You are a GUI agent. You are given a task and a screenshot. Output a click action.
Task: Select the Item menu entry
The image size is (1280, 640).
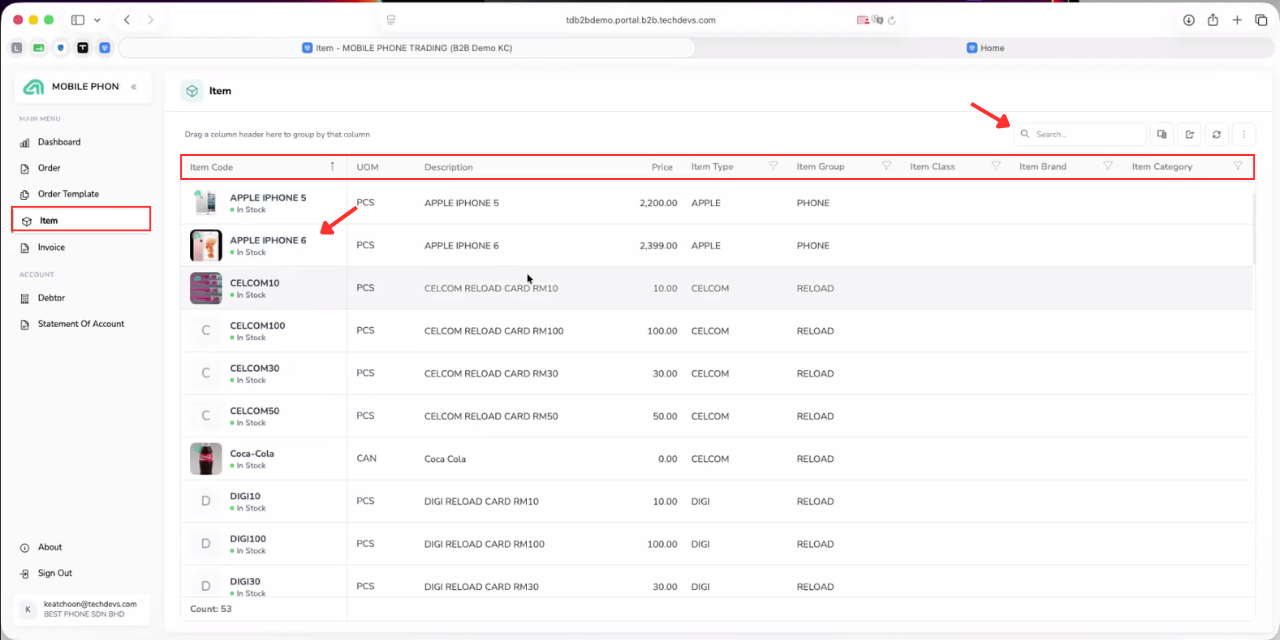pyautogui.click(x=81, y=220)
